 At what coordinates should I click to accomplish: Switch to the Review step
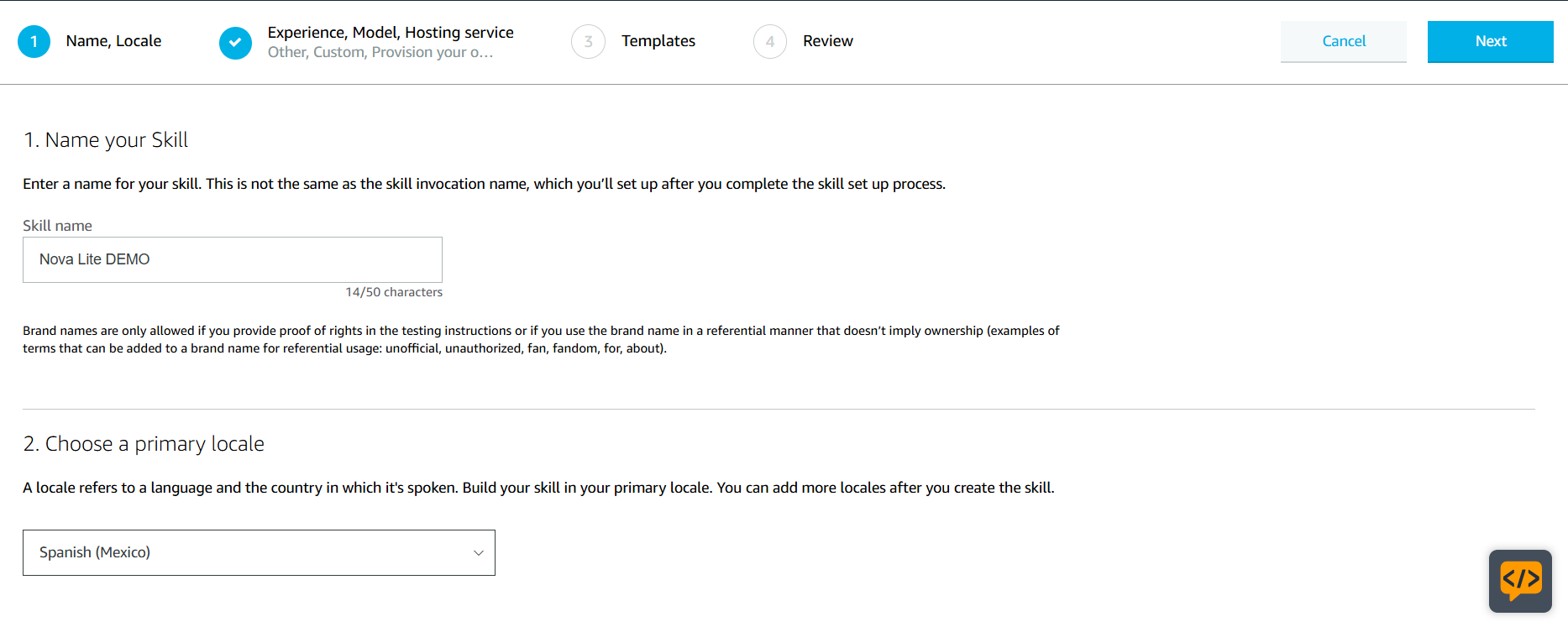827,41
